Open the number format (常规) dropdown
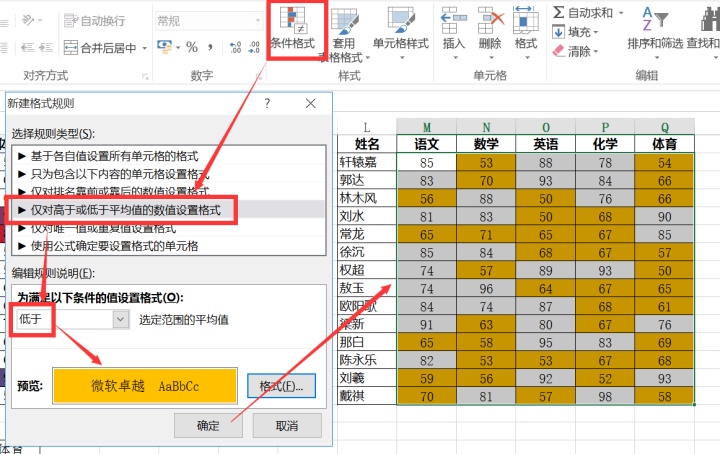Image resolution: width=720 pixels, height=454 pixels. [258, 20]
